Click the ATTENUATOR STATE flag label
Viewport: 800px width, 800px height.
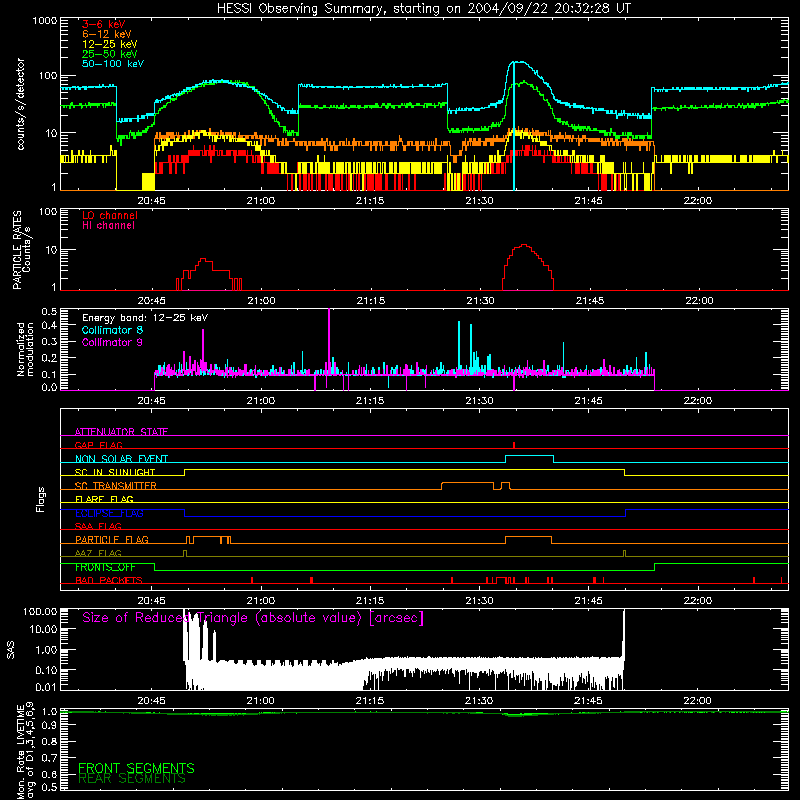(x=121, y=432)
